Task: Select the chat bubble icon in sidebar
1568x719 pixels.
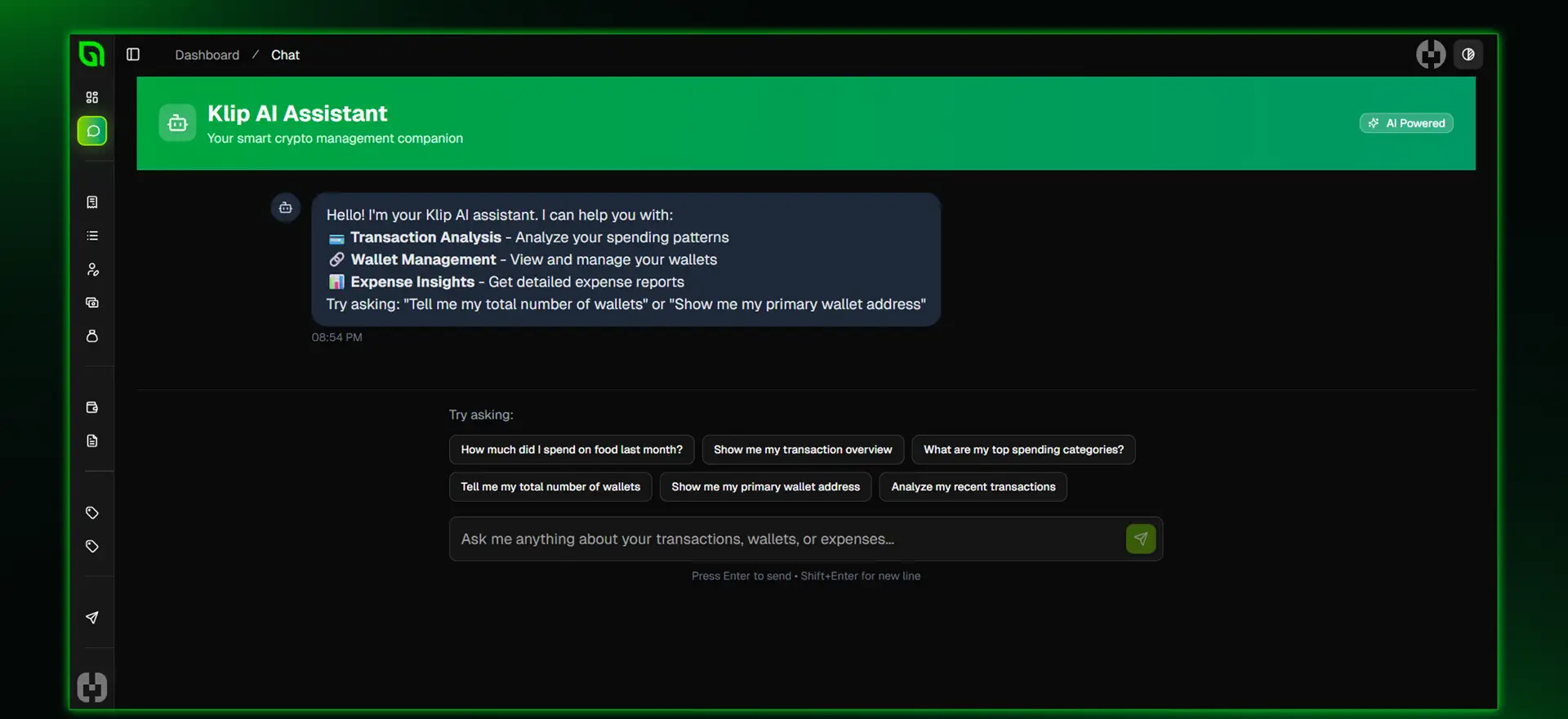Action: (x=92, y=131)
